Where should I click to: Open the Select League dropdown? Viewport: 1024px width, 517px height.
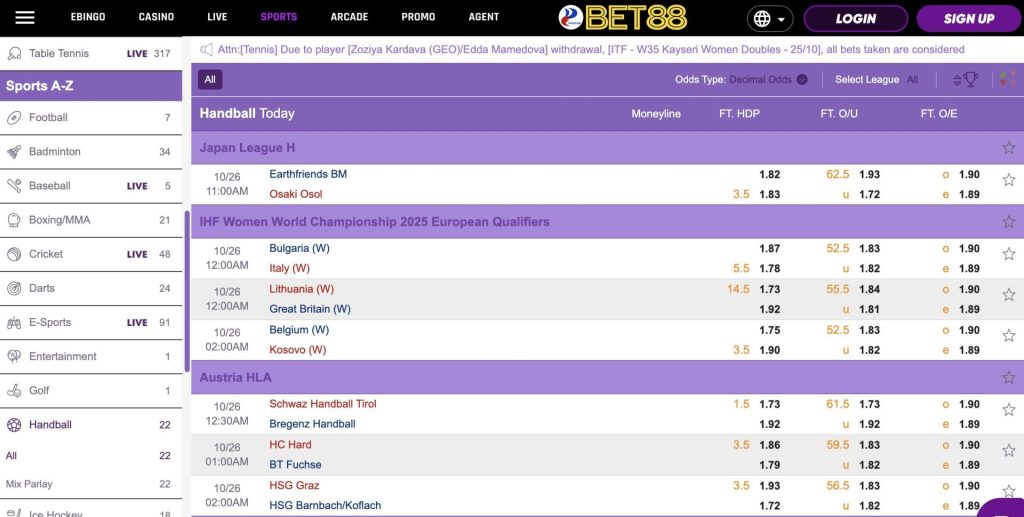877,80
